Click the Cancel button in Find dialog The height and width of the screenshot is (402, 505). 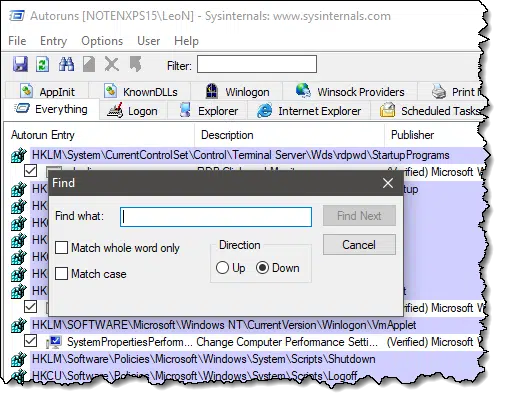click(x=359, y=245)
